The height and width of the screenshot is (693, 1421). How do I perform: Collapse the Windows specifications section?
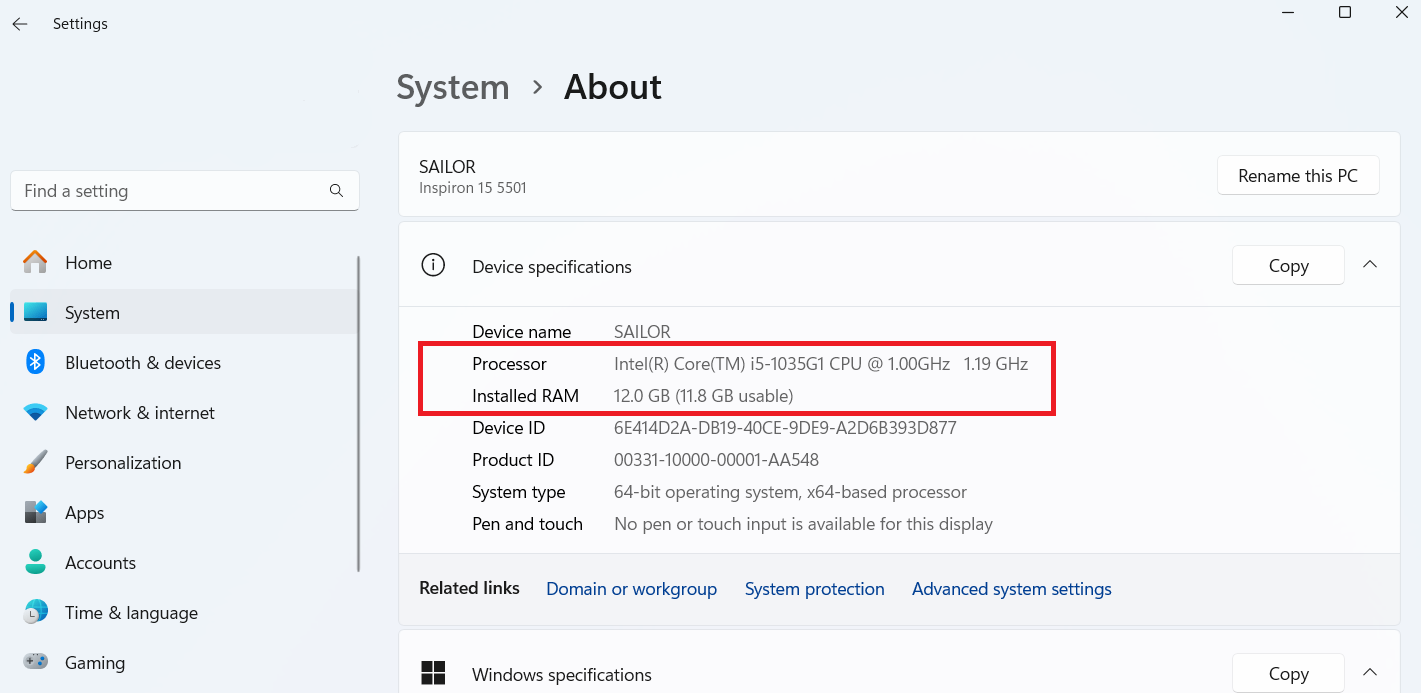(1370, 672)
